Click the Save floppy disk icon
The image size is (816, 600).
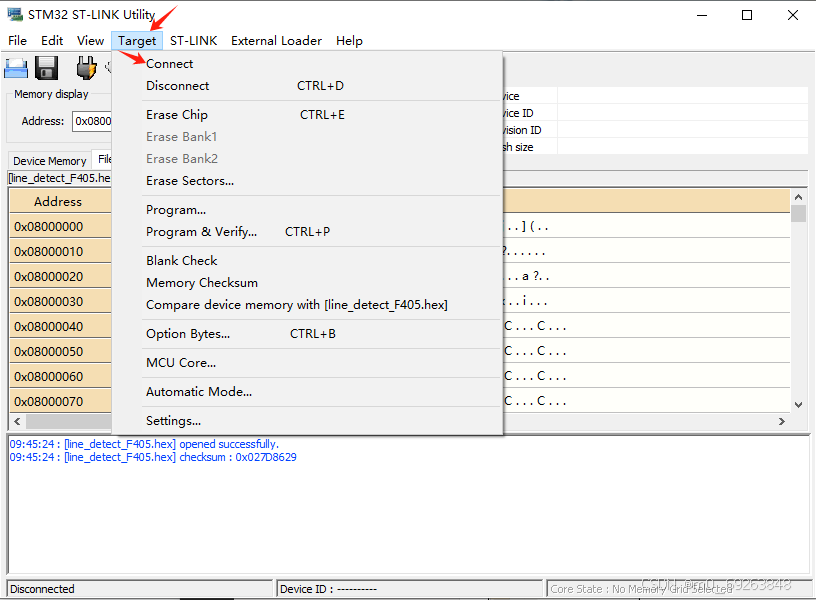[47, 68]
